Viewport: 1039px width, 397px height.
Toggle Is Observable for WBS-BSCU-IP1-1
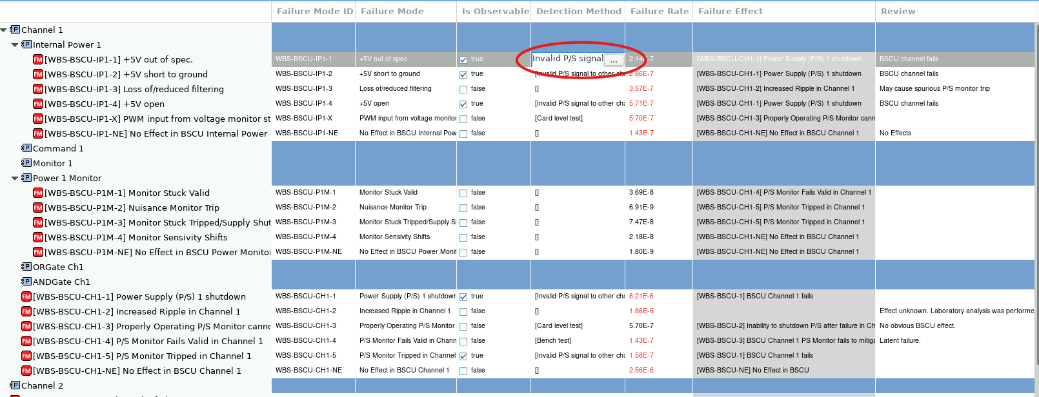(x=463, y=60)
